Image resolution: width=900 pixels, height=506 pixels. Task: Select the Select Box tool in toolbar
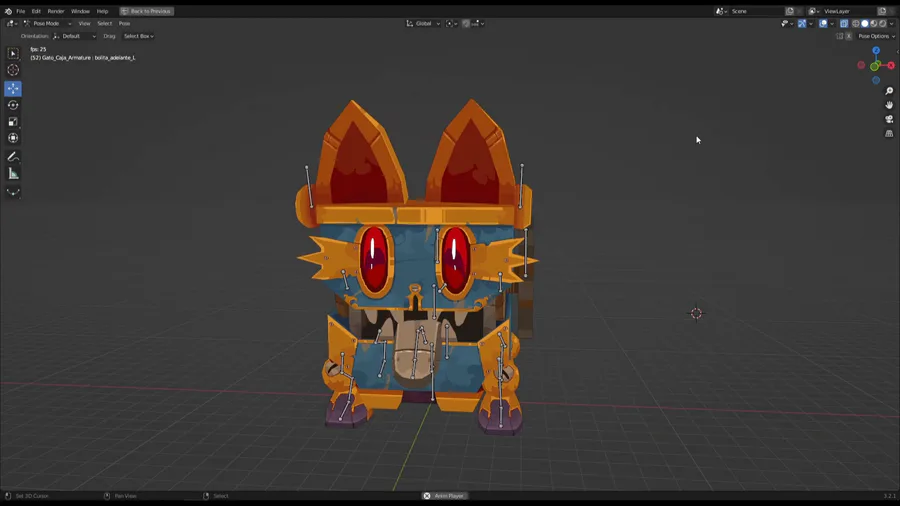coord(13,53)
